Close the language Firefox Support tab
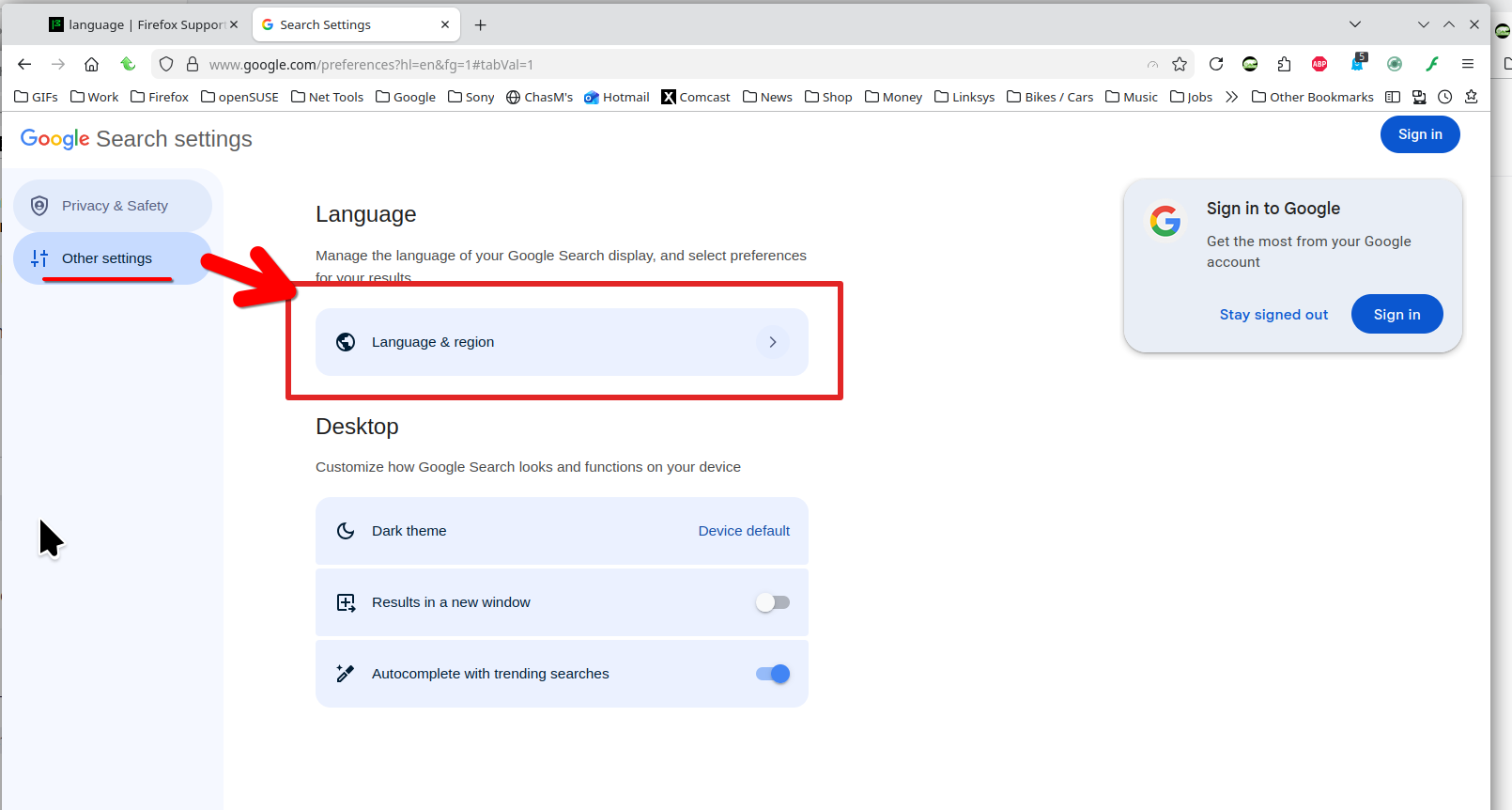This screenshot has height=810, width=1512. [x=234, y=25]
